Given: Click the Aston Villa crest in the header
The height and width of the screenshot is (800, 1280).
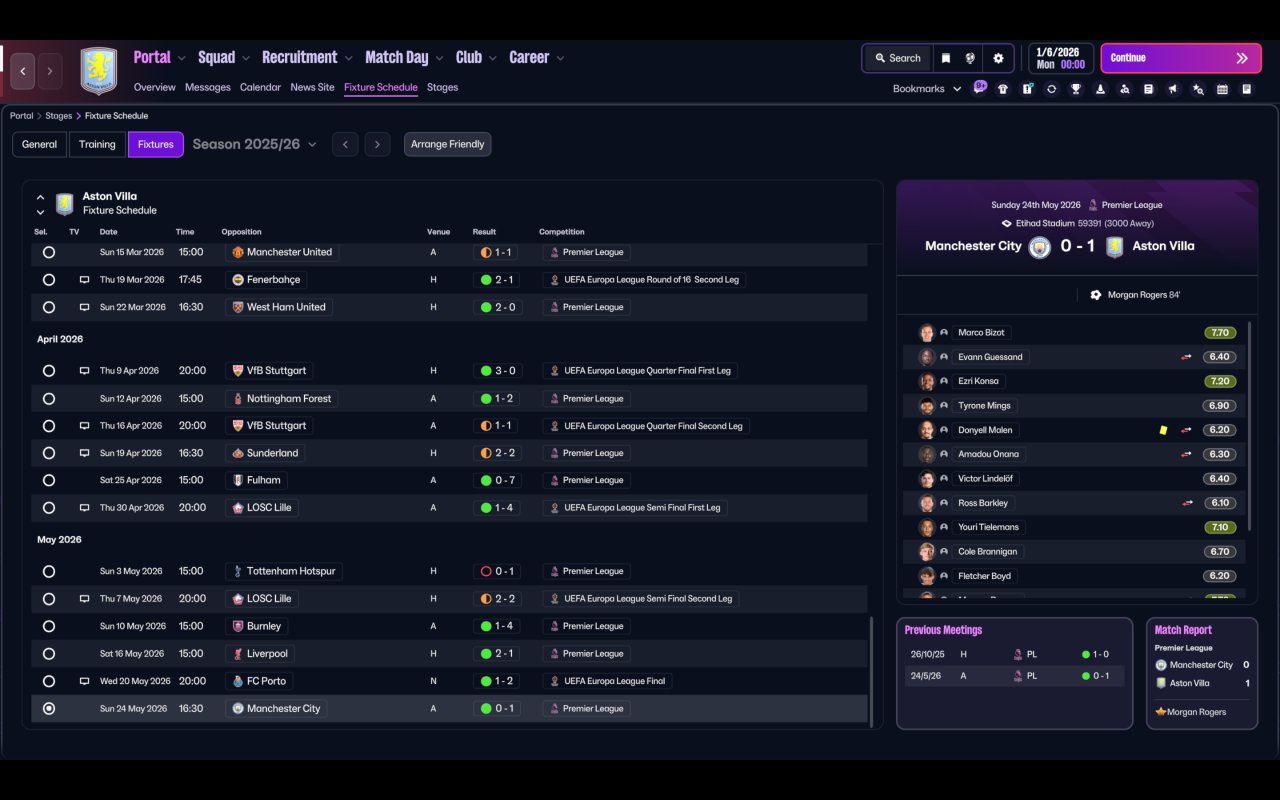Looking at the screenshot, I should [99, 71].
